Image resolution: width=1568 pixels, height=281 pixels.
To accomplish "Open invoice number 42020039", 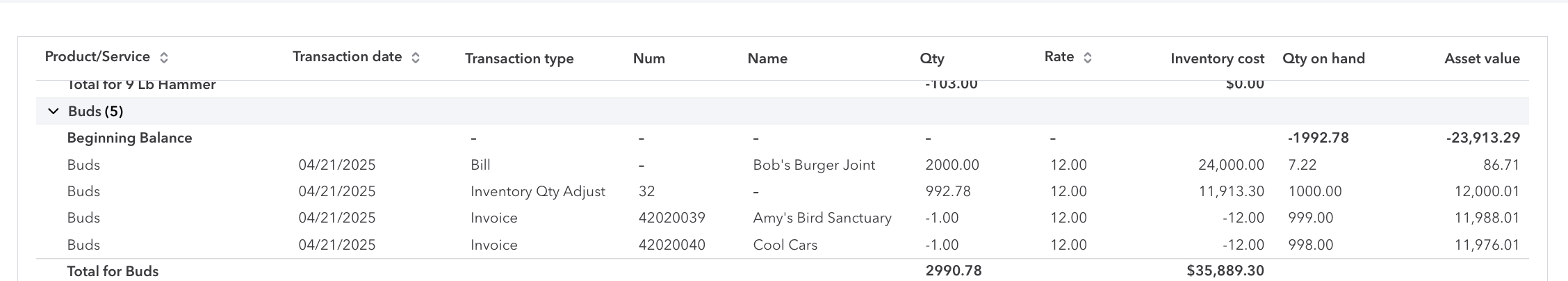I will pyautogui.click(x=671, y=218).
